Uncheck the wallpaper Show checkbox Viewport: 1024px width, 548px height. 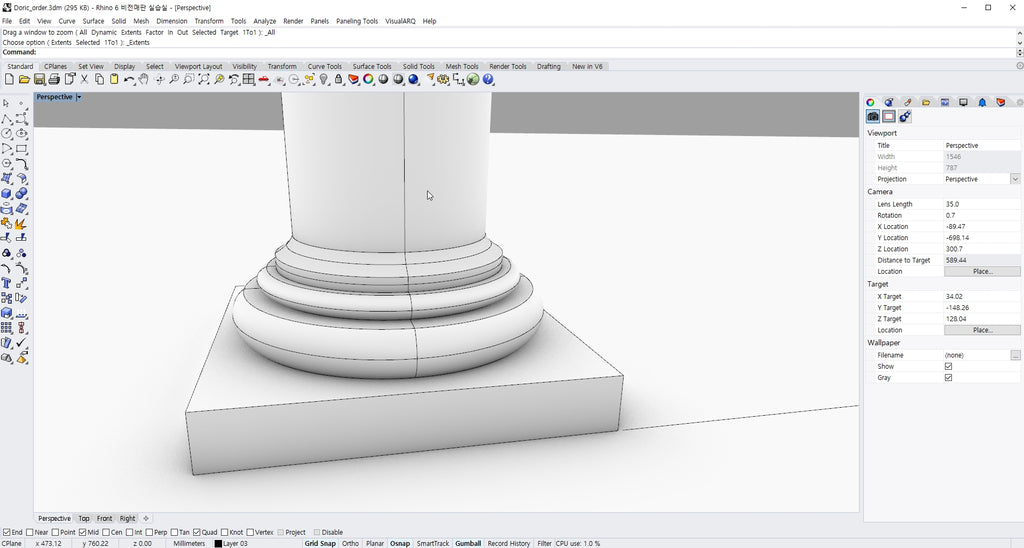948,367
